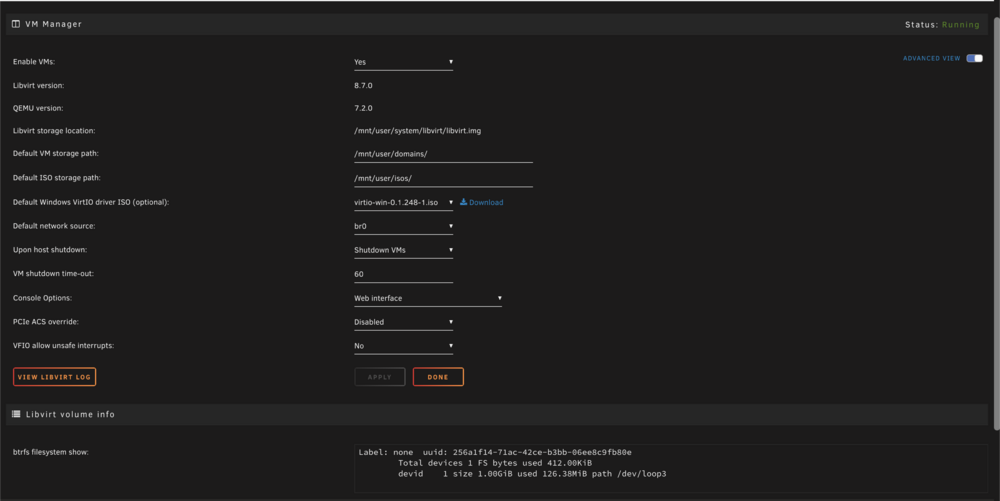
Task: Click the Done button
Action: click(438, 377)
